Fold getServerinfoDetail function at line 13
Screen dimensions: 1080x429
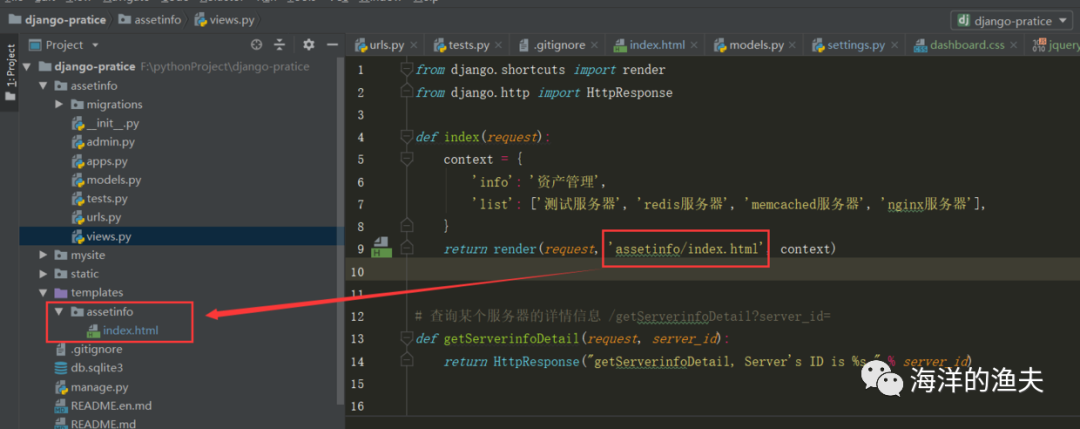[407, 339]
